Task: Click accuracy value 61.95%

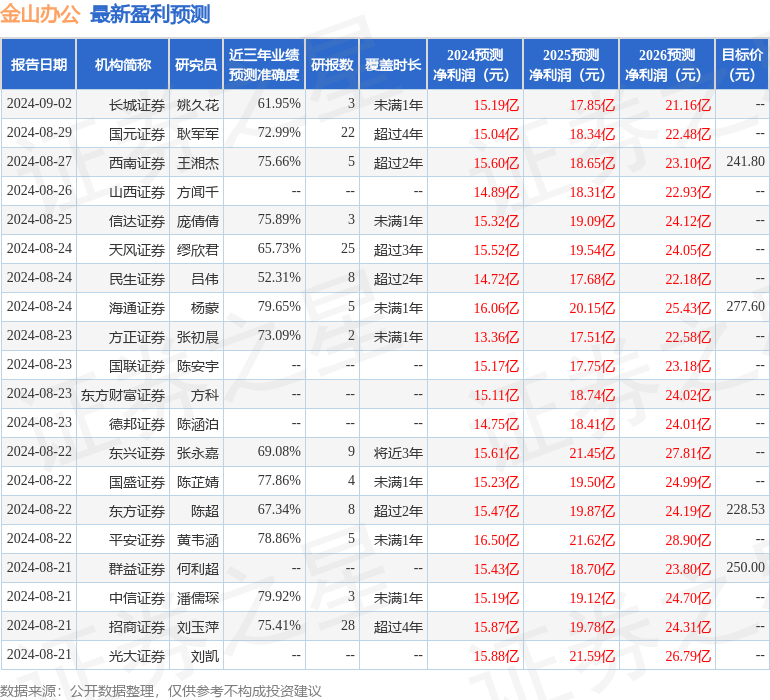Action: [x=279, y=104]
